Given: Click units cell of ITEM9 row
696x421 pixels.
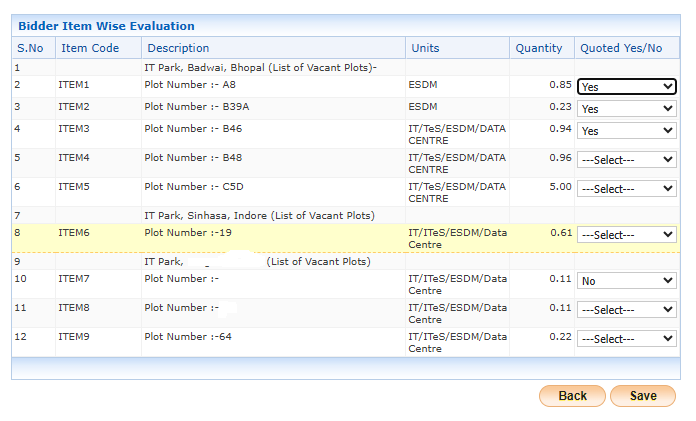Looking at the screenshot, I should pyautogui.click(x=457, y=342).
